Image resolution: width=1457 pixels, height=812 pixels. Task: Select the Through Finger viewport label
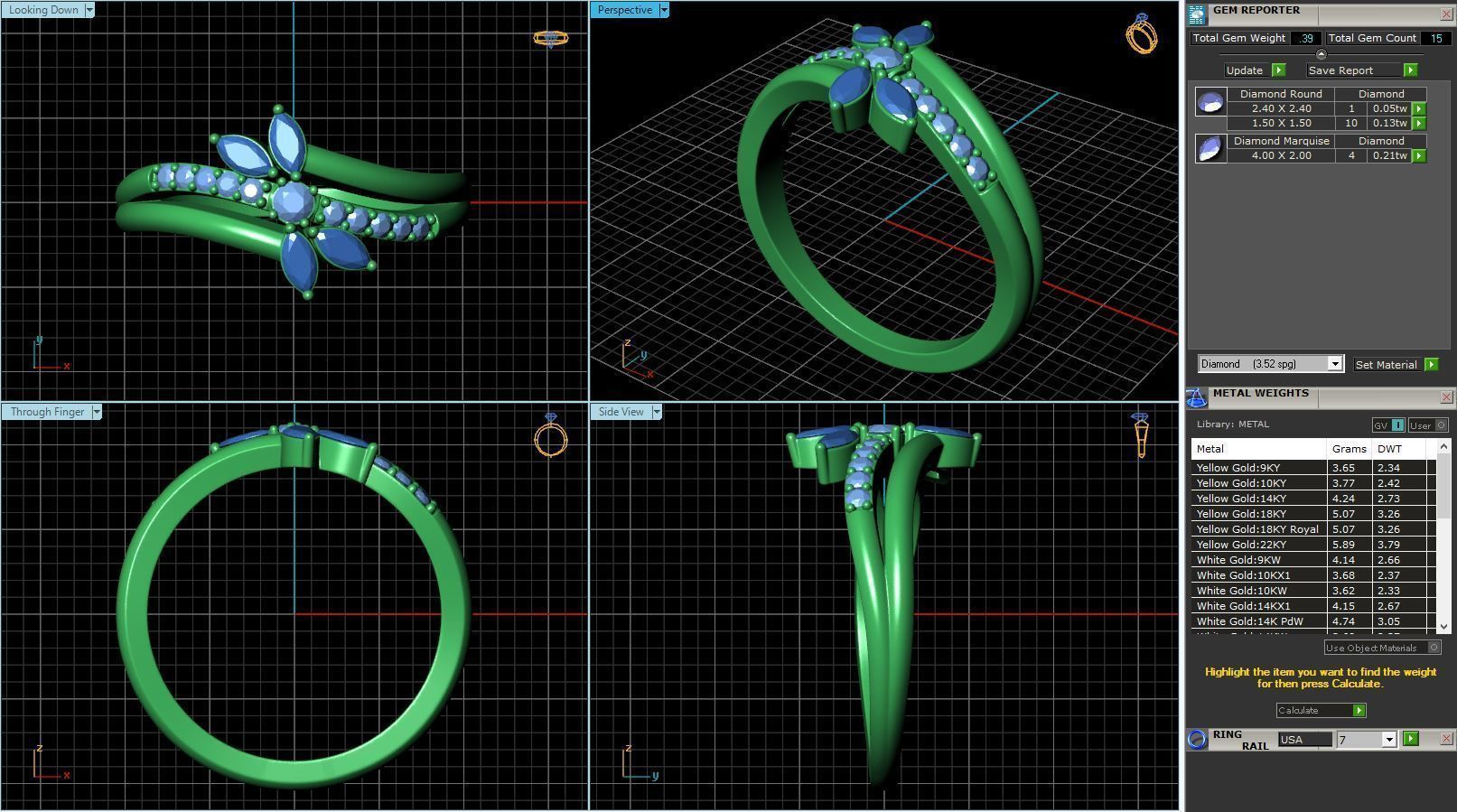click(x=47, y=412)
